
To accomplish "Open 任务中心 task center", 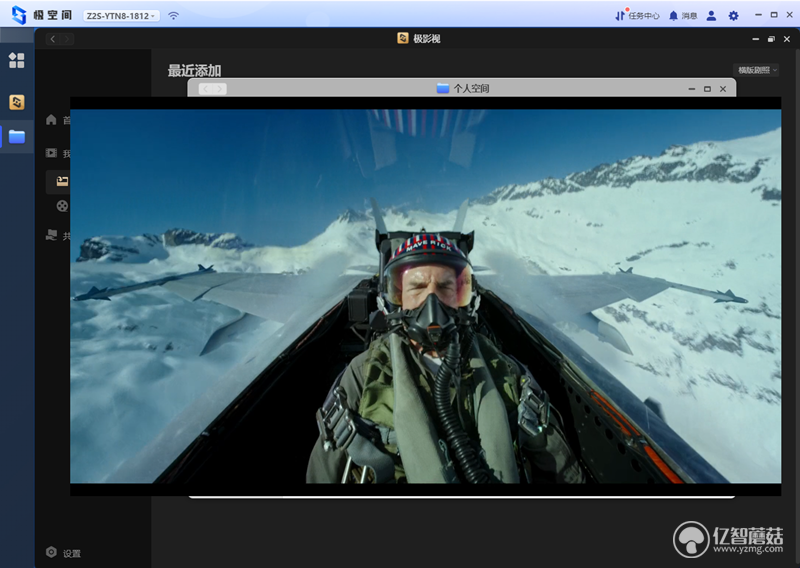I will pyautogui.click(x=637, y=16).
